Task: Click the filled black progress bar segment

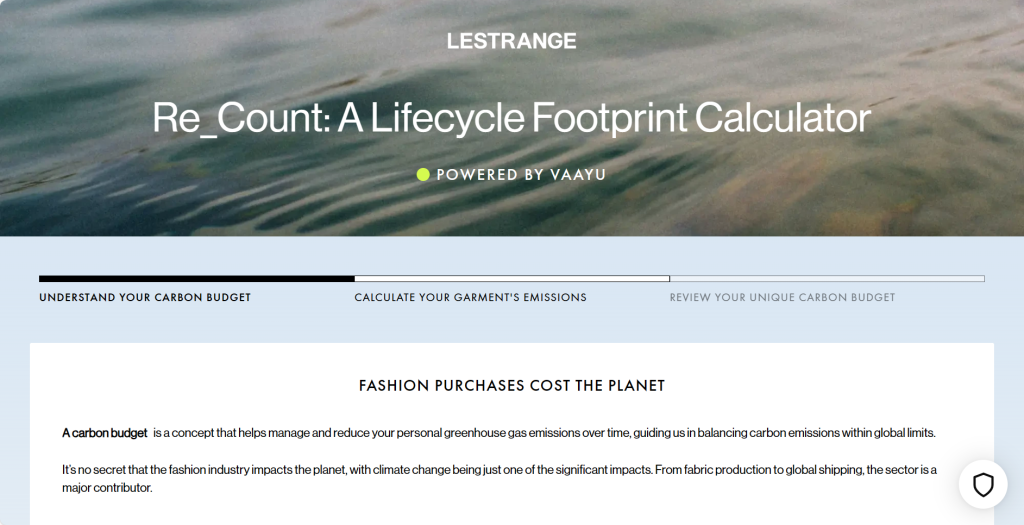Action: [x=196, y=278]
